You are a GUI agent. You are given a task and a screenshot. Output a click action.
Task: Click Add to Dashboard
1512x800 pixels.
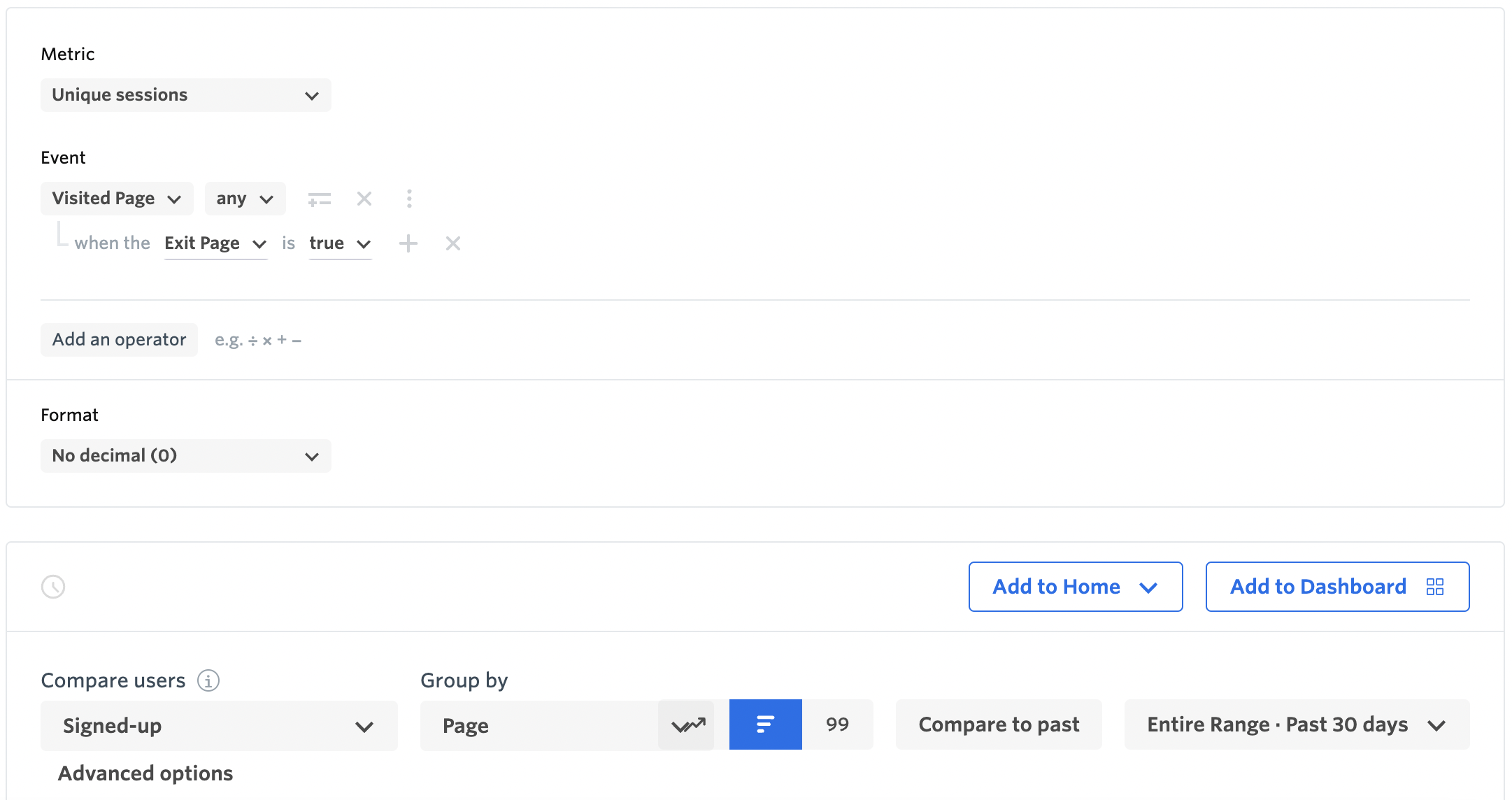pyautogui.click(x=1318, y=587)
